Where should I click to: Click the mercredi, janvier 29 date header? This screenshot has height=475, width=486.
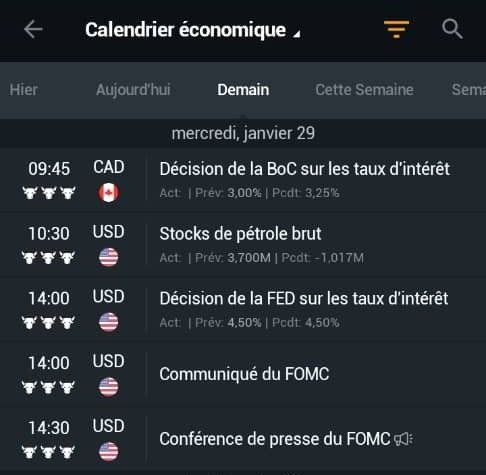(x=243, y=133)
